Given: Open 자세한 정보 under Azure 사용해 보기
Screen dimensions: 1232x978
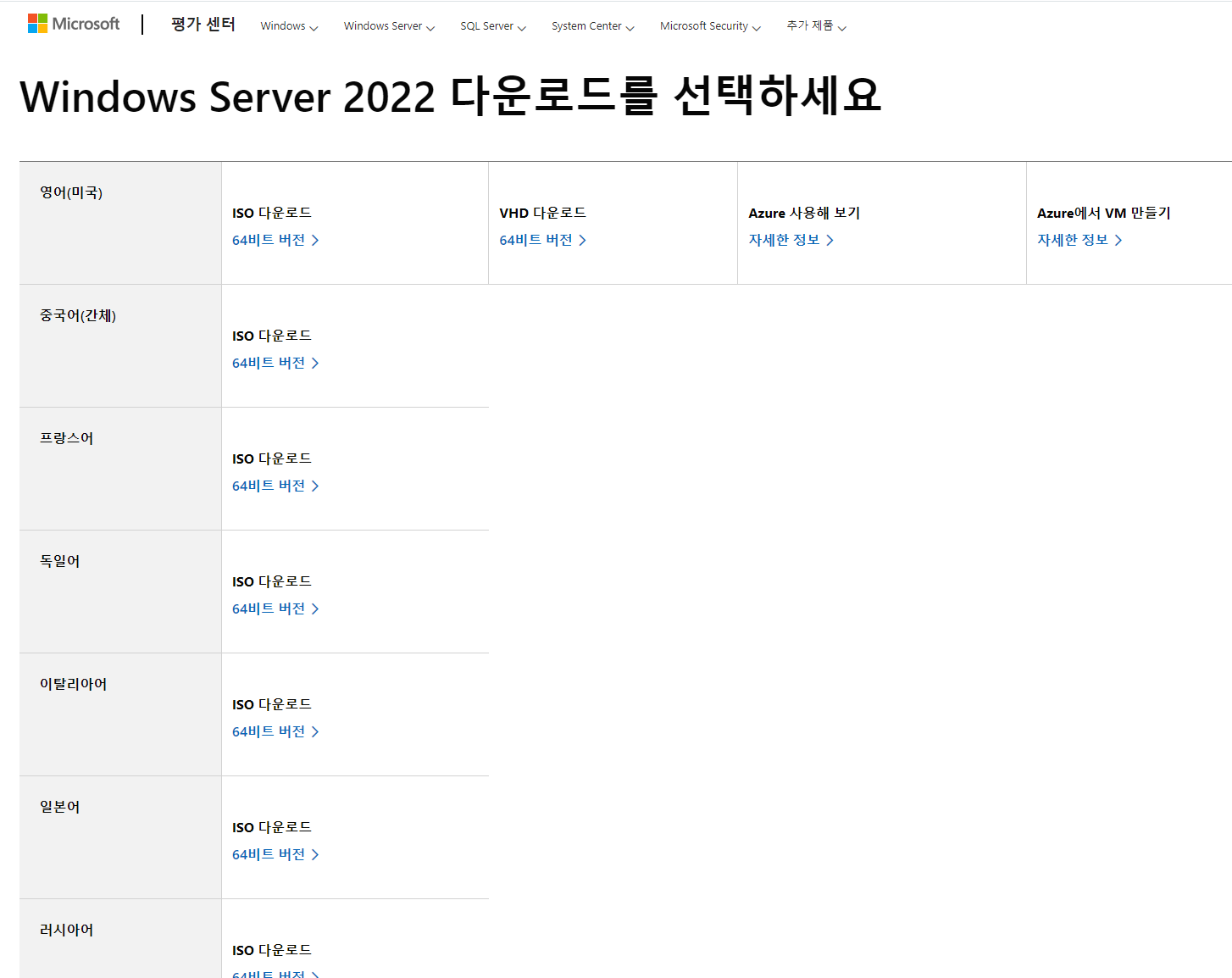Looking at the screenshot, I should click(x=791, y=240).
